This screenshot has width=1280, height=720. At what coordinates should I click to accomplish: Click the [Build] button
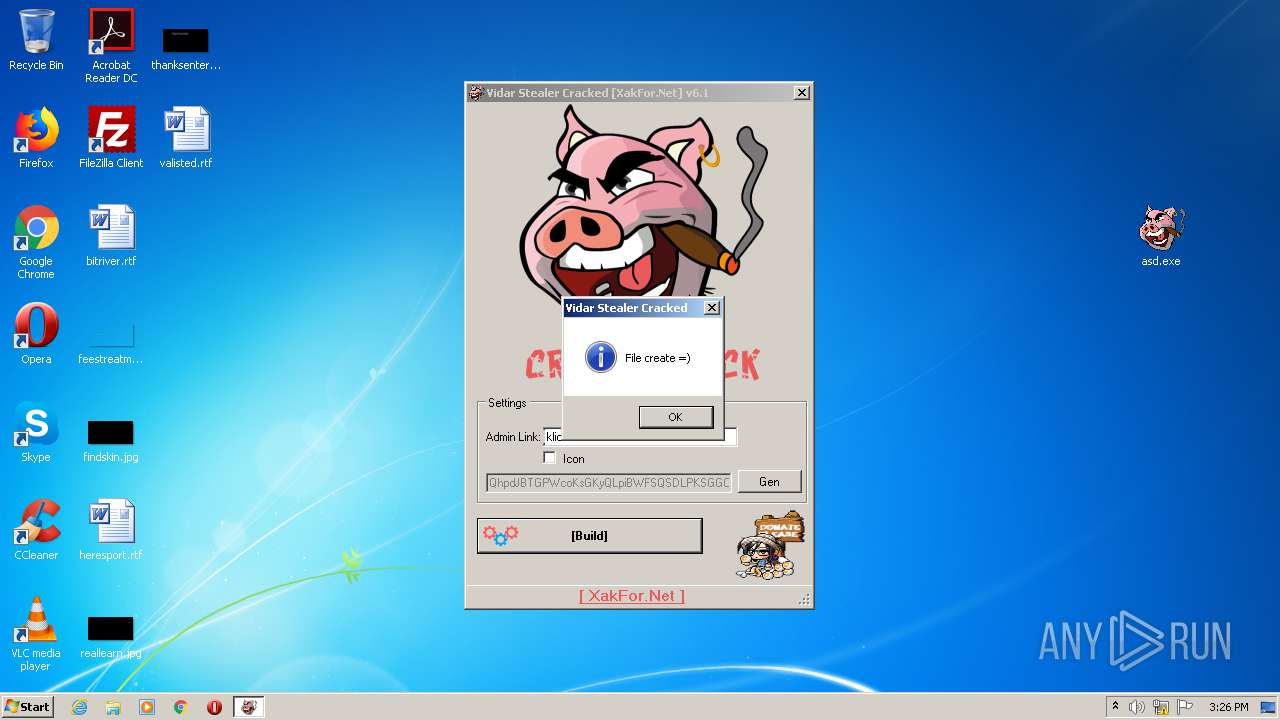tap(589, 535)
